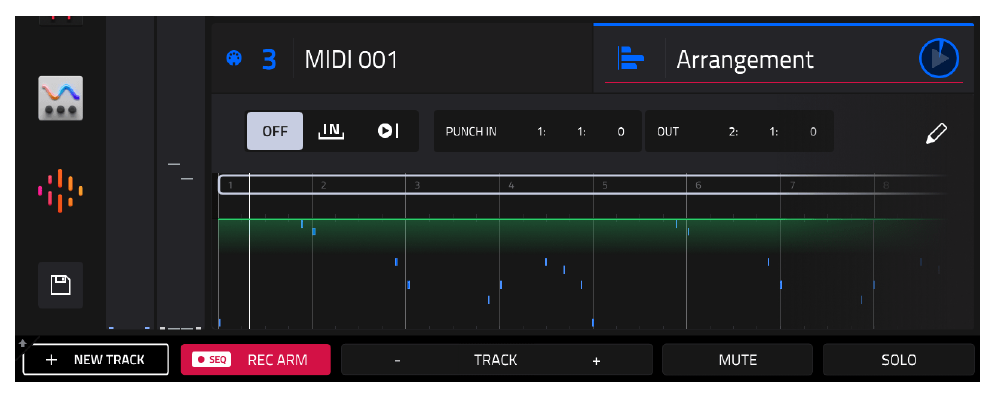Image resolution: width=996 pixels, height=398 pixels.
Task: Click NEW TRACK button
Action: click(96, 359)
